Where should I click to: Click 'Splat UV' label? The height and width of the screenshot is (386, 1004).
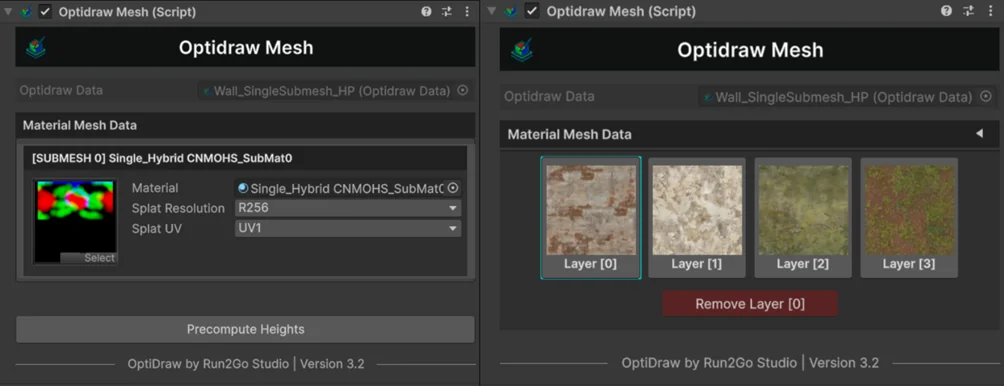click(x=157, y=229)
